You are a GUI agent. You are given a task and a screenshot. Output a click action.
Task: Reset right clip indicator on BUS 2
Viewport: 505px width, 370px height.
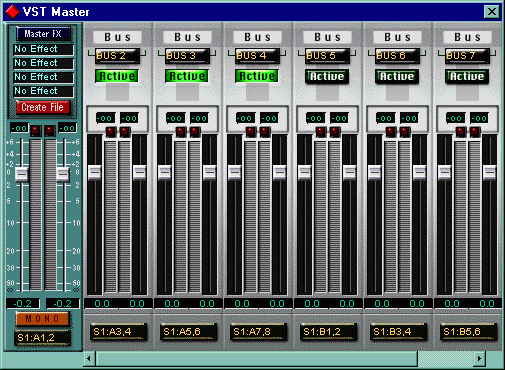tap(125, 132)
